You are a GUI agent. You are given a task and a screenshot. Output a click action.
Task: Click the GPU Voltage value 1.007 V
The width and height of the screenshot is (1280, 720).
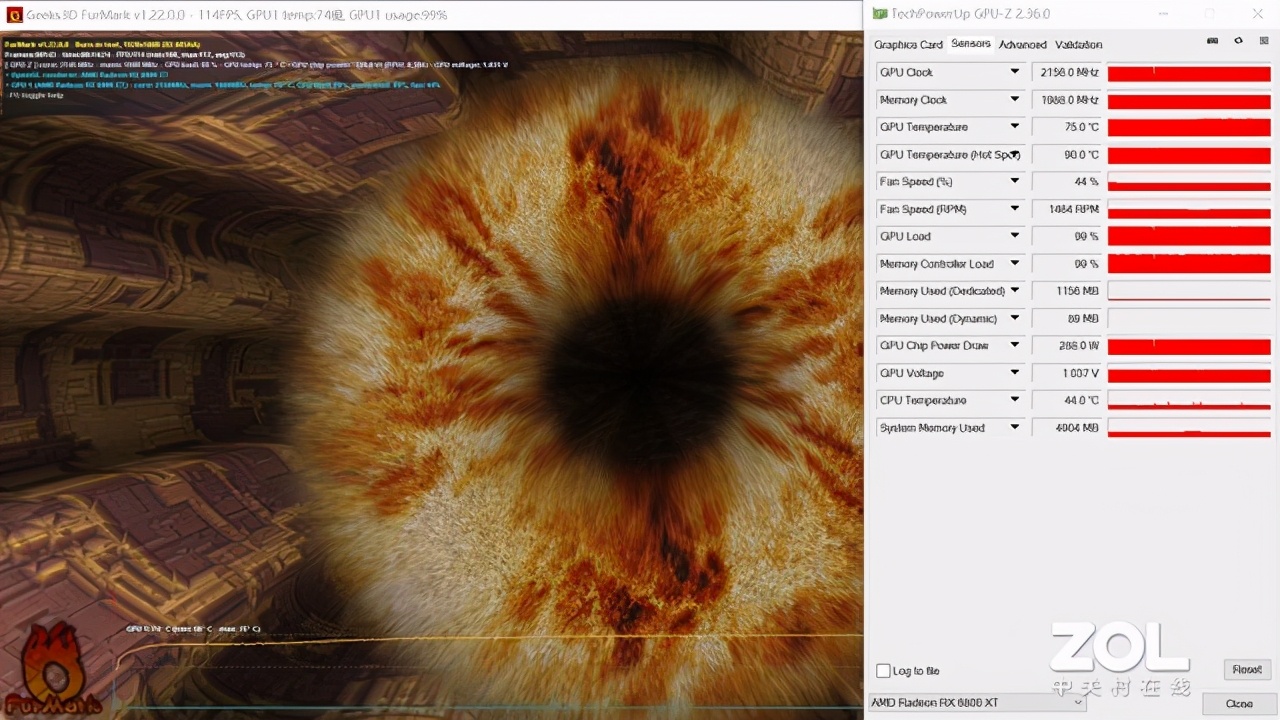[1066, 373]
